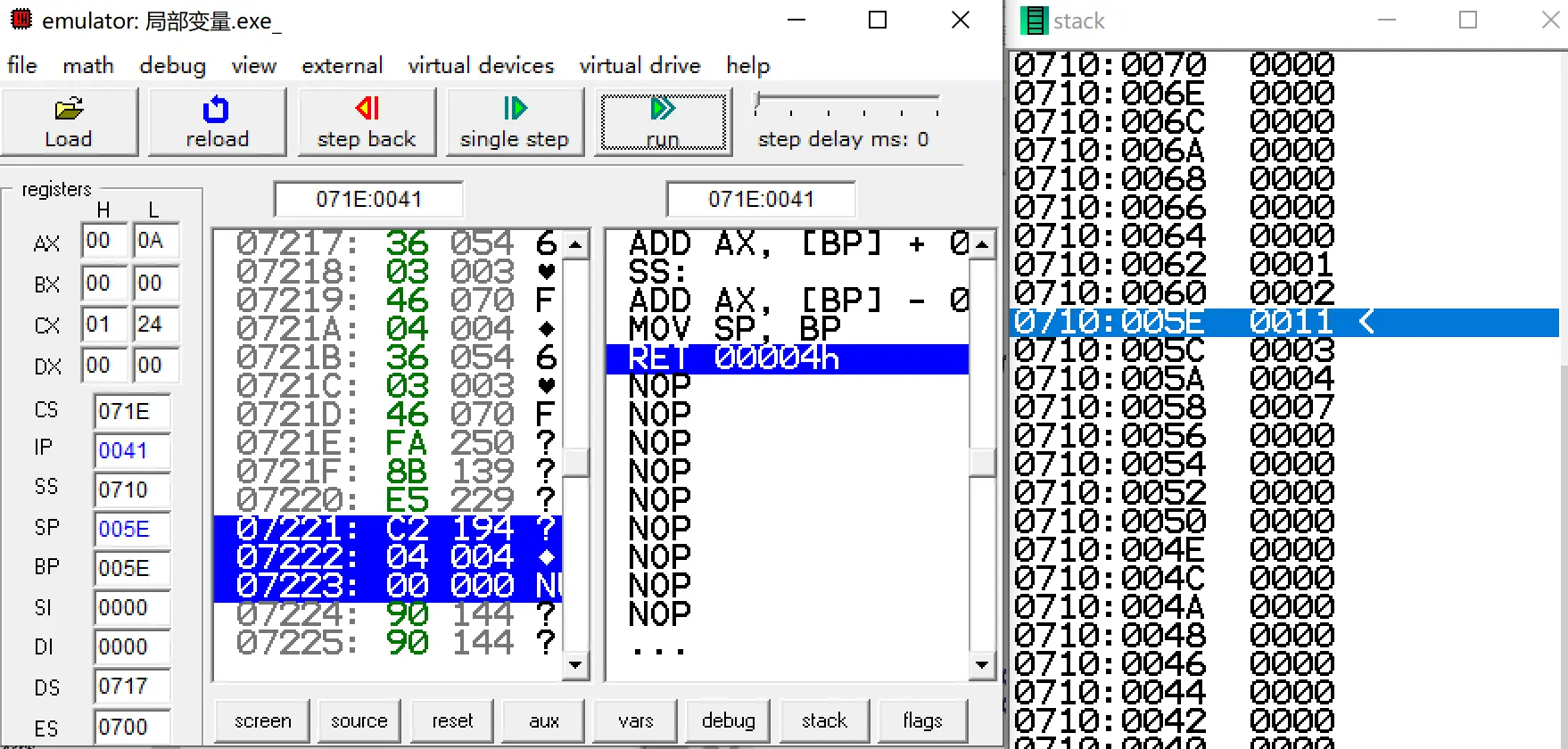1568x749 pixels.
Task: Click the aux button
Action: tap(544, 720)
